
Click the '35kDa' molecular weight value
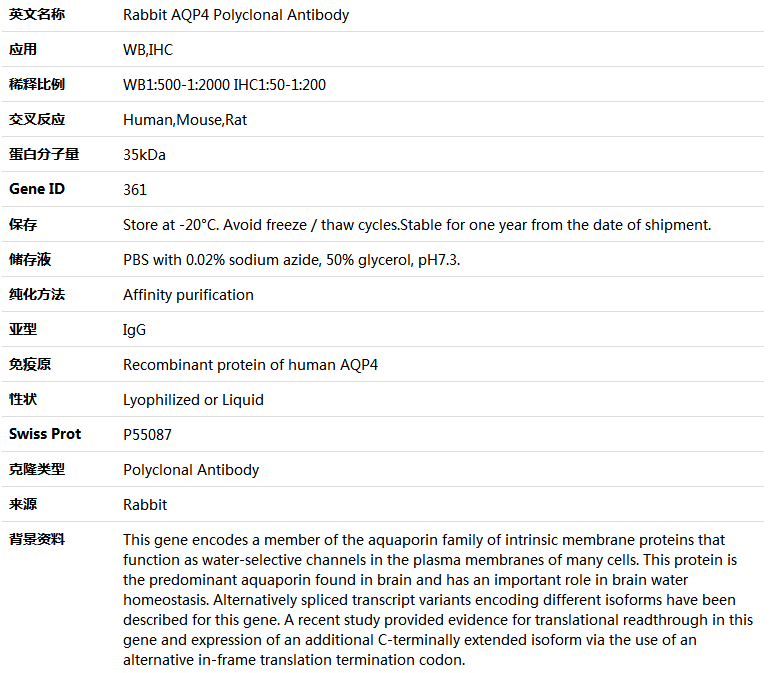tap(144, 155)
